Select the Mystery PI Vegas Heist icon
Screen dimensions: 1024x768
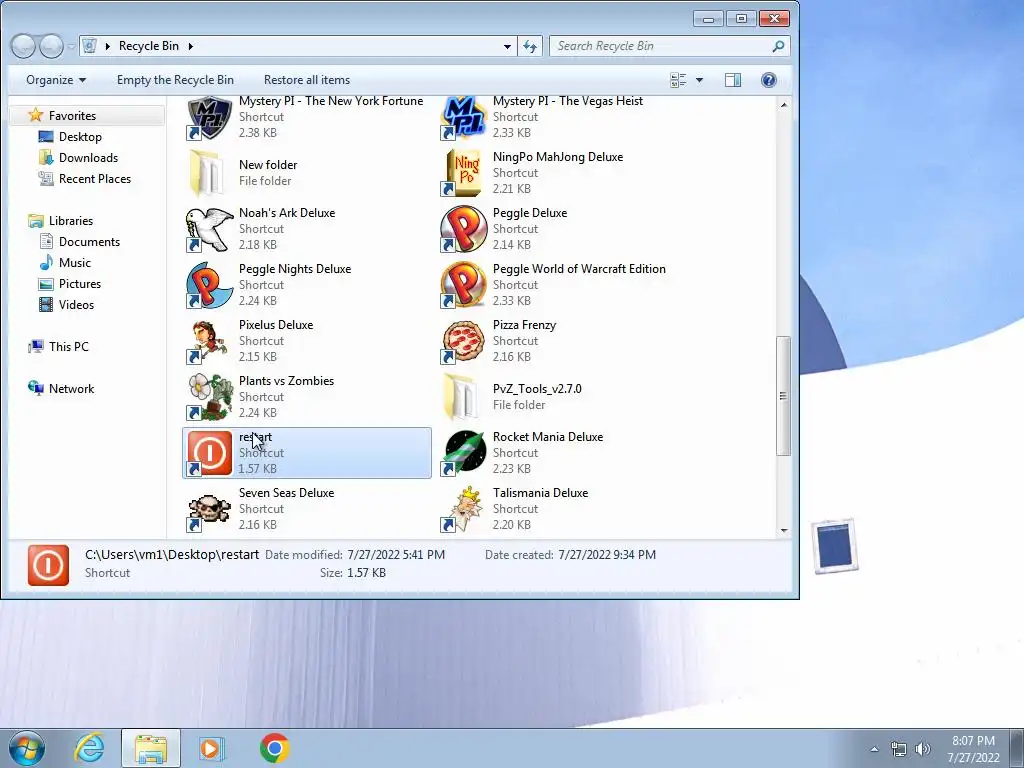click(x=463, y=118)
